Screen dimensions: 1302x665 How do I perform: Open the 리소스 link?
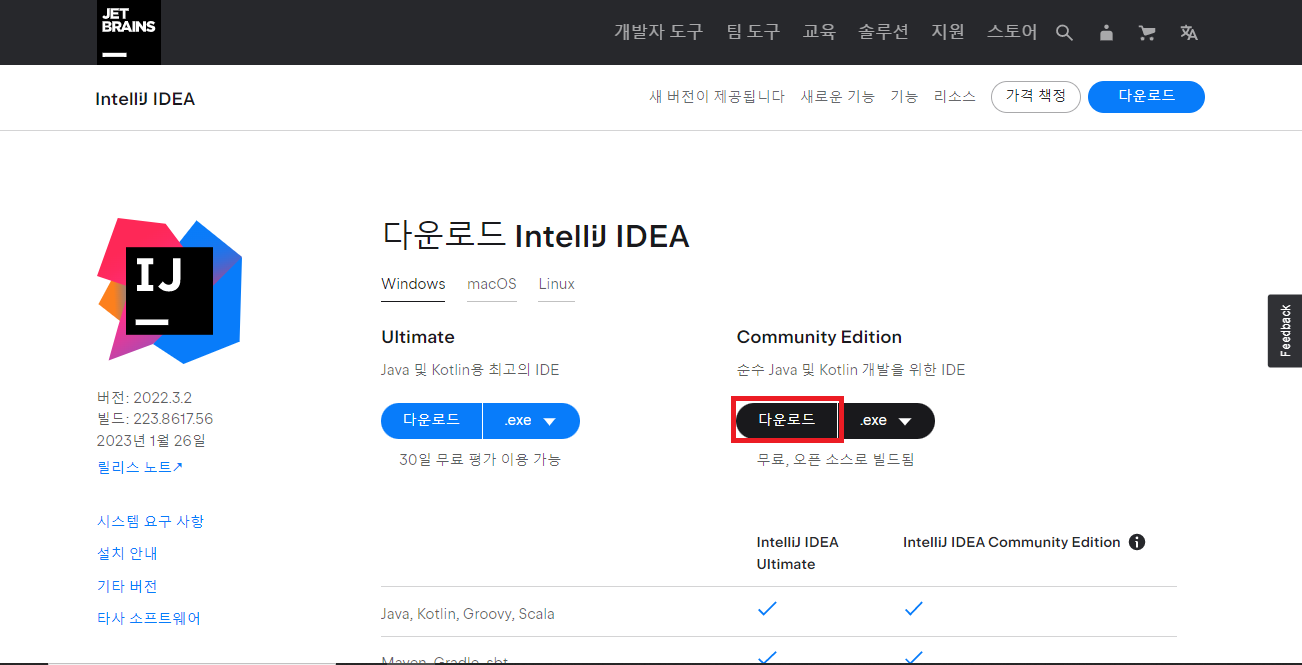[955, 97]
